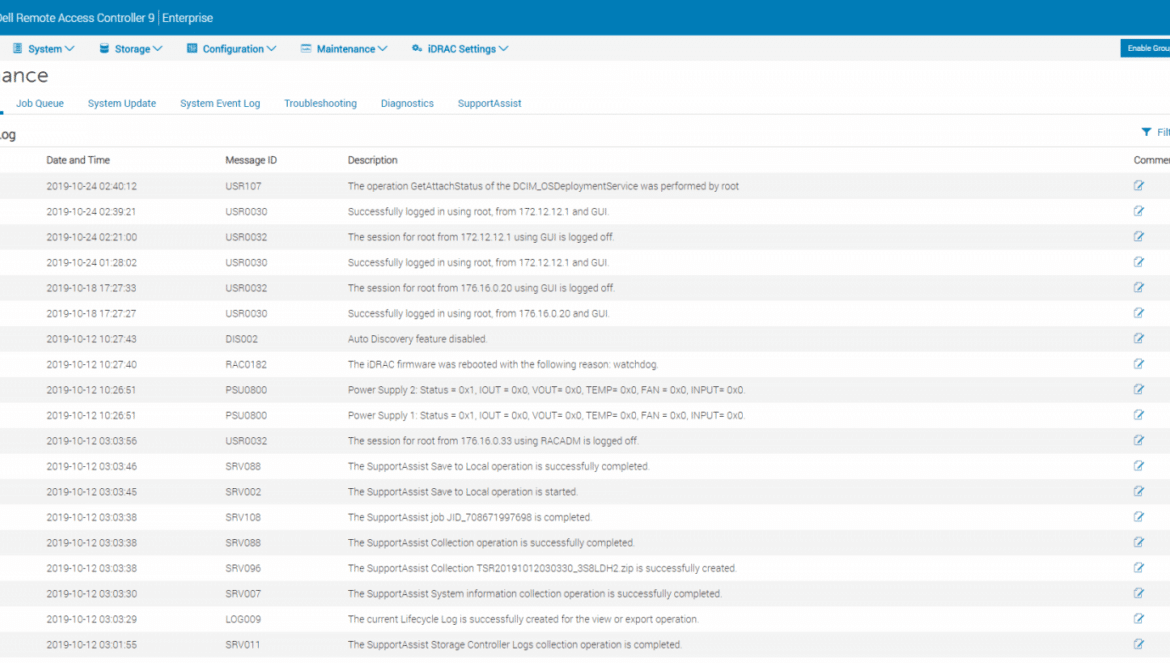Expand the System dropdown chevron

click(x=69, y=48)
